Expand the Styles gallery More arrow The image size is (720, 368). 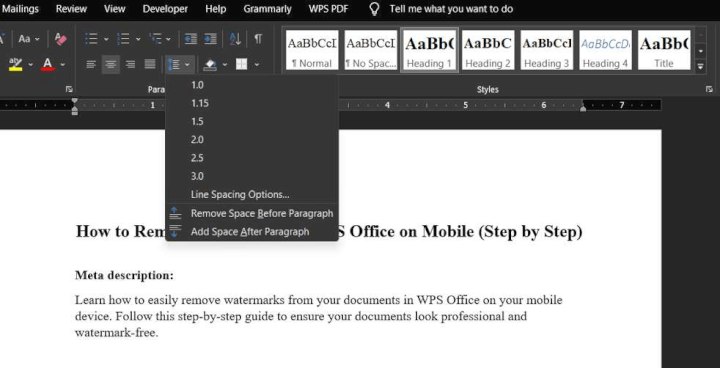pyautogui.click(x=700, y=66)
